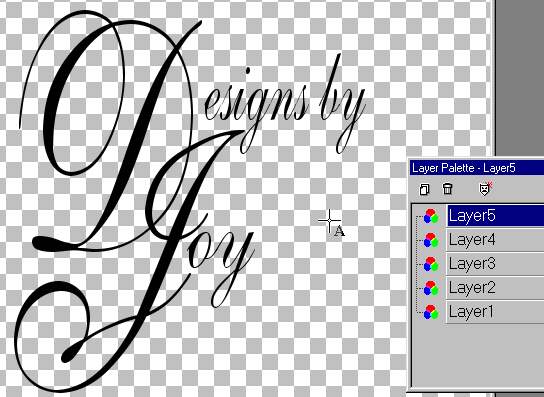The height and width of the screenshot is (397, 544).
Task: Click the RGB circles icon beside Layer3
Action: [431, 264]
